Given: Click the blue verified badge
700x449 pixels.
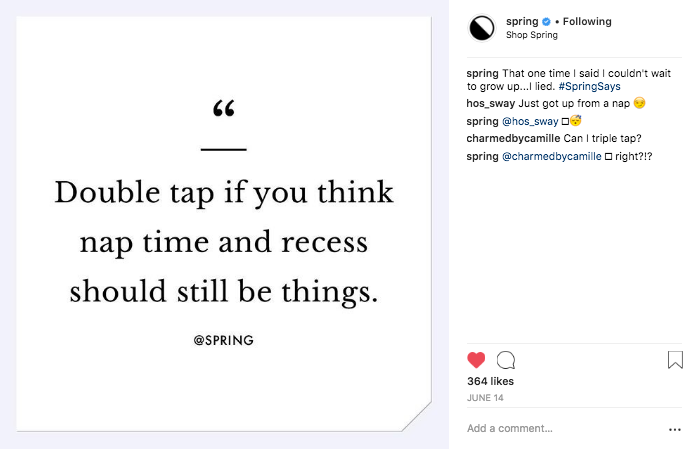Looking at the screenshot, I should [546, 22].
